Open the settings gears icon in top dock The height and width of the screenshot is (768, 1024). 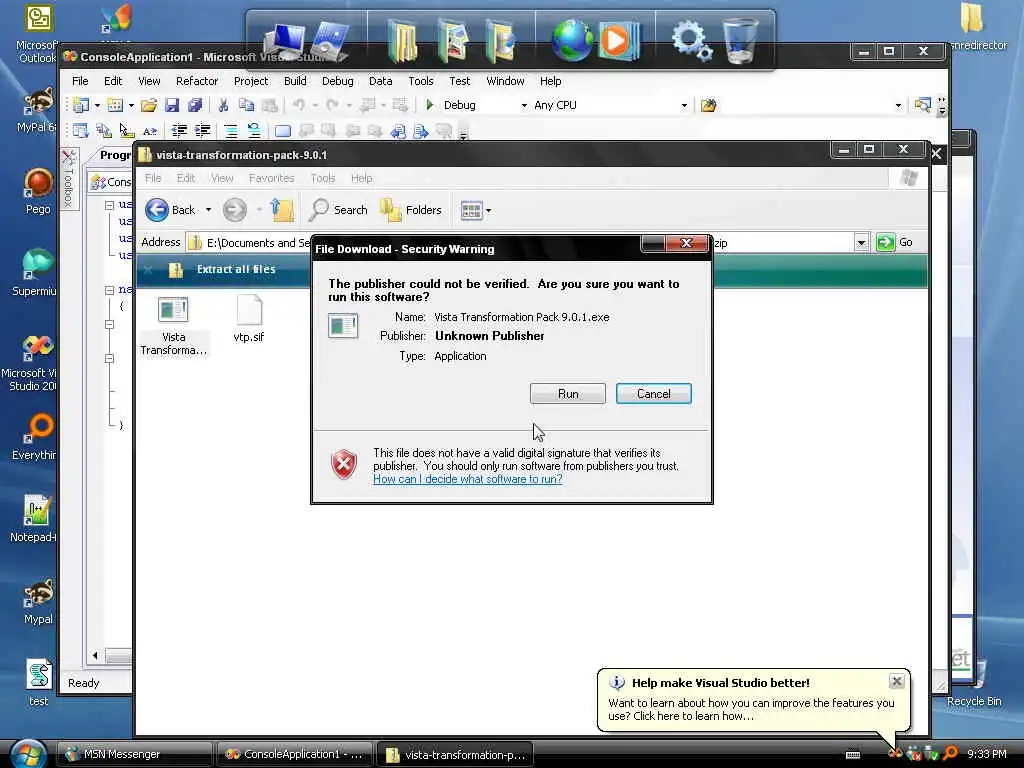[x=691, y=40]
